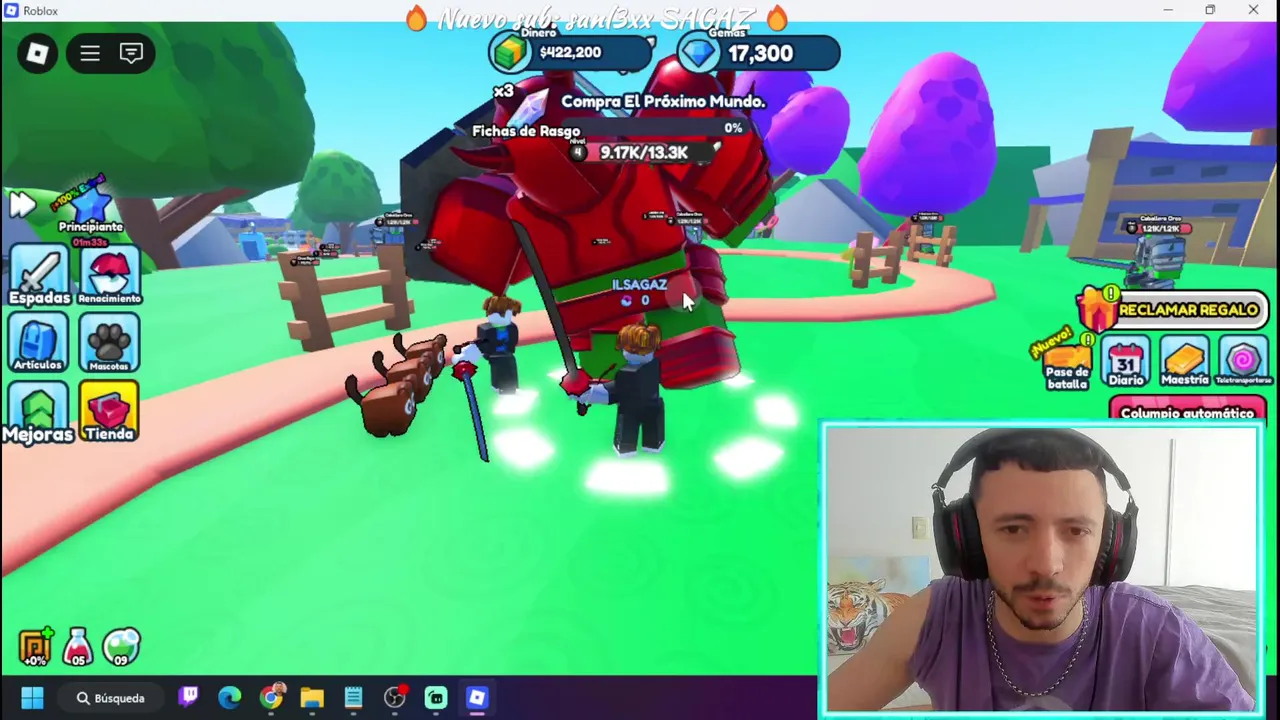The image size is (1280, 720).
Task: Toggle the Columpio automático button
Action: point(1187,411)
